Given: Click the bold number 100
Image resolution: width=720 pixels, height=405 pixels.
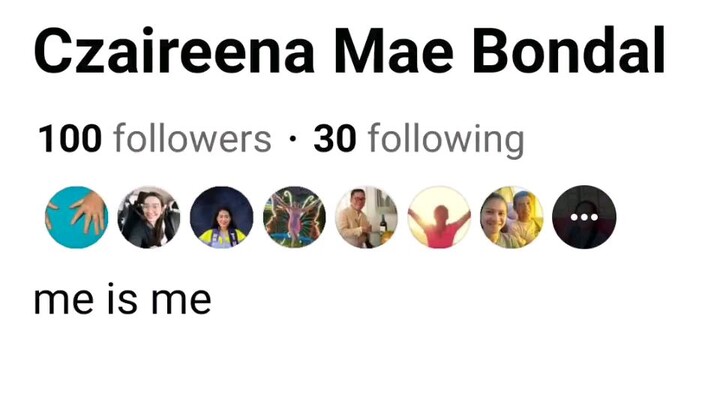Looking at the screenshot, I should tap(70, 139).
